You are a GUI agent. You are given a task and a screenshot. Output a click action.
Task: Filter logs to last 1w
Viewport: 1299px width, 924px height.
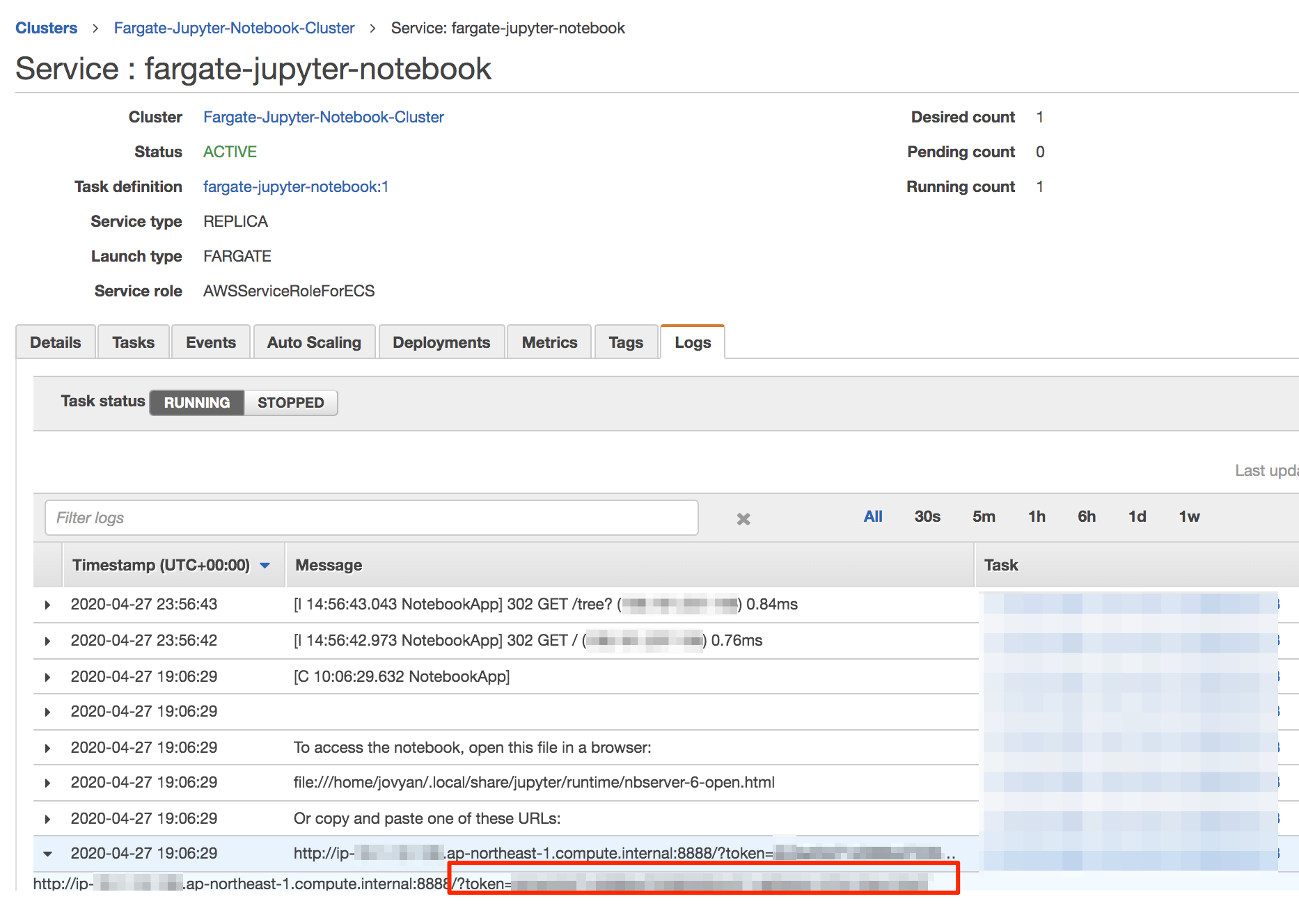click(1189, 516)
